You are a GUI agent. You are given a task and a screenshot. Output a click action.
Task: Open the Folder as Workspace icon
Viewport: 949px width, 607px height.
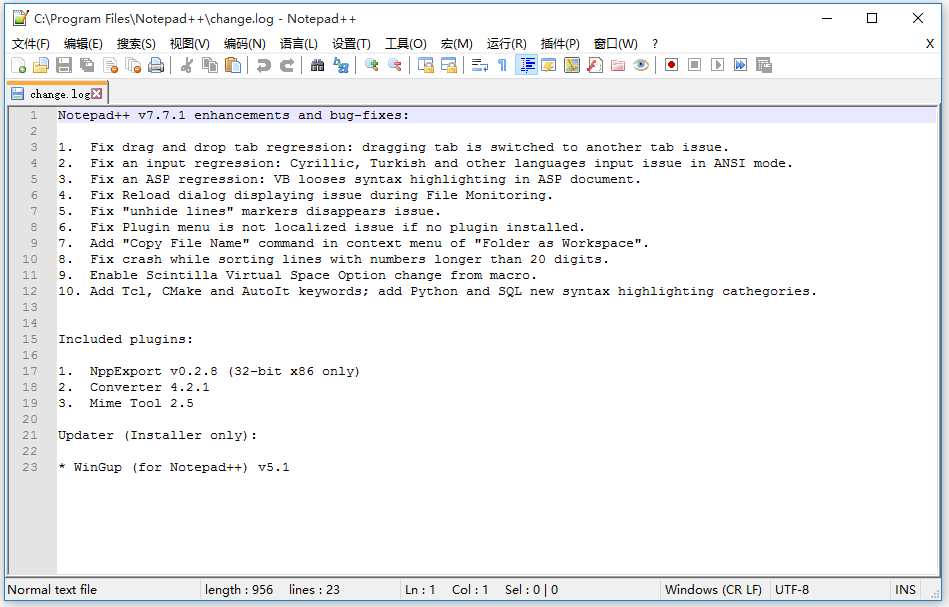point(618,65)
